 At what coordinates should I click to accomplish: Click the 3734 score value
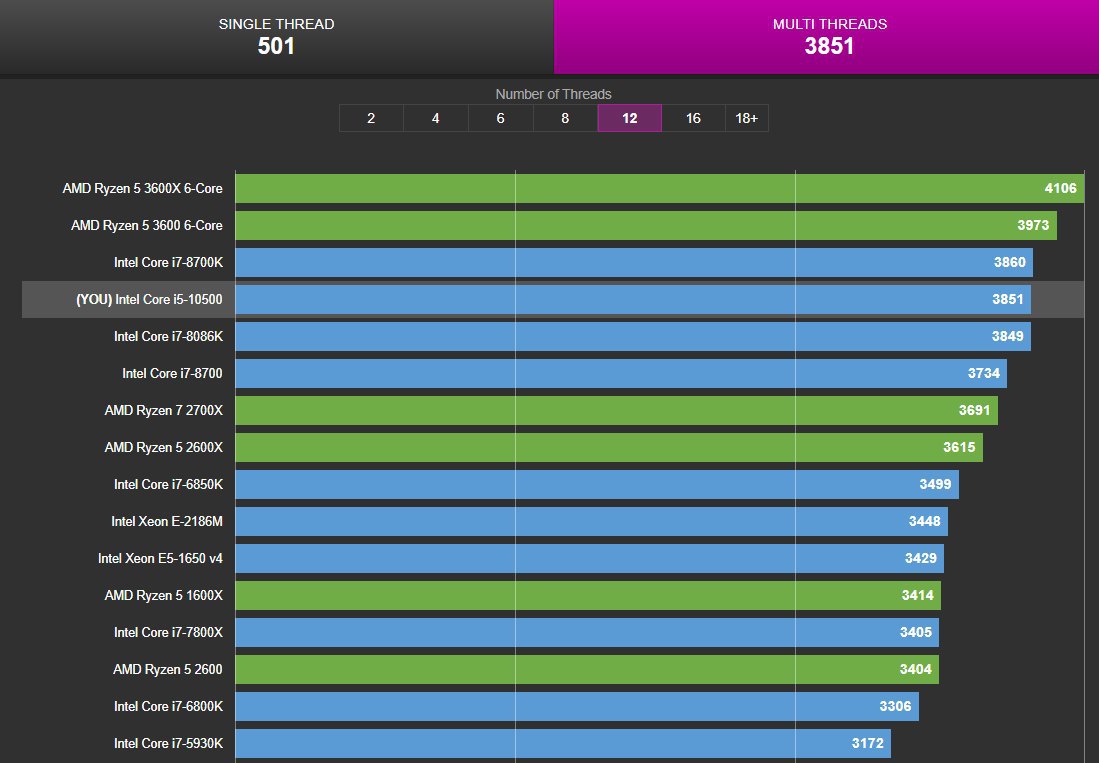tap(983, 373)
